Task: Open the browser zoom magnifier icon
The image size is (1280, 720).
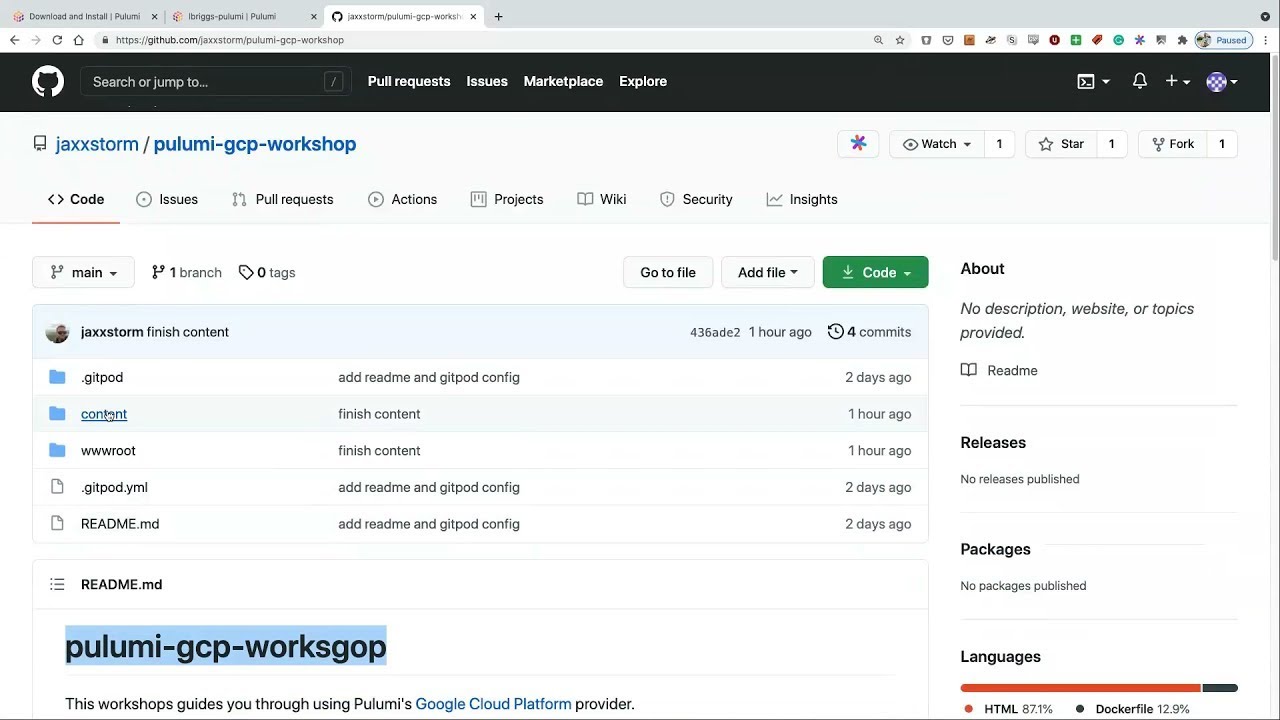Action: (878, 40)
